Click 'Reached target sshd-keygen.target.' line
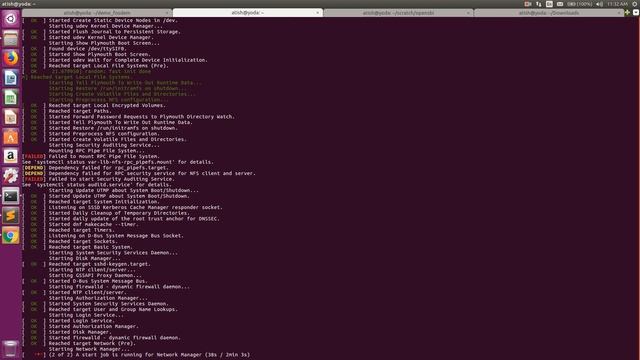This screenshot has height=360, width=640. (100, 264)
